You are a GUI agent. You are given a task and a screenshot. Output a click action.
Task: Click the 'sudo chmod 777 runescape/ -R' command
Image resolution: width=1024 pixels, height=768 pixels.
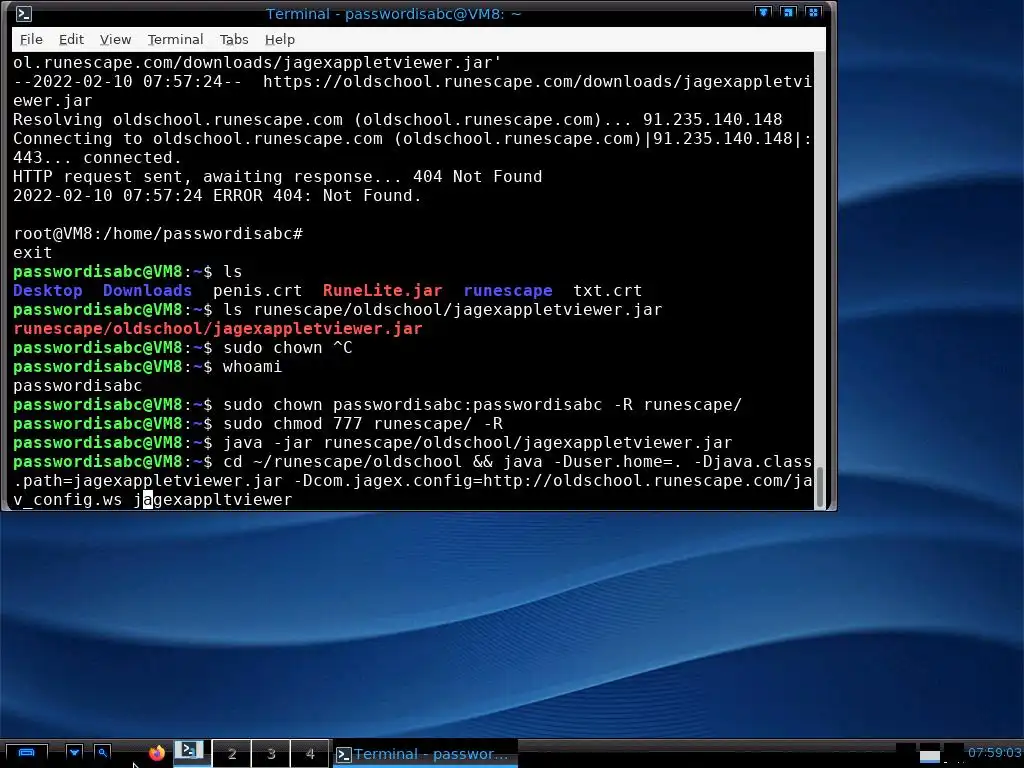coord(363,423)
